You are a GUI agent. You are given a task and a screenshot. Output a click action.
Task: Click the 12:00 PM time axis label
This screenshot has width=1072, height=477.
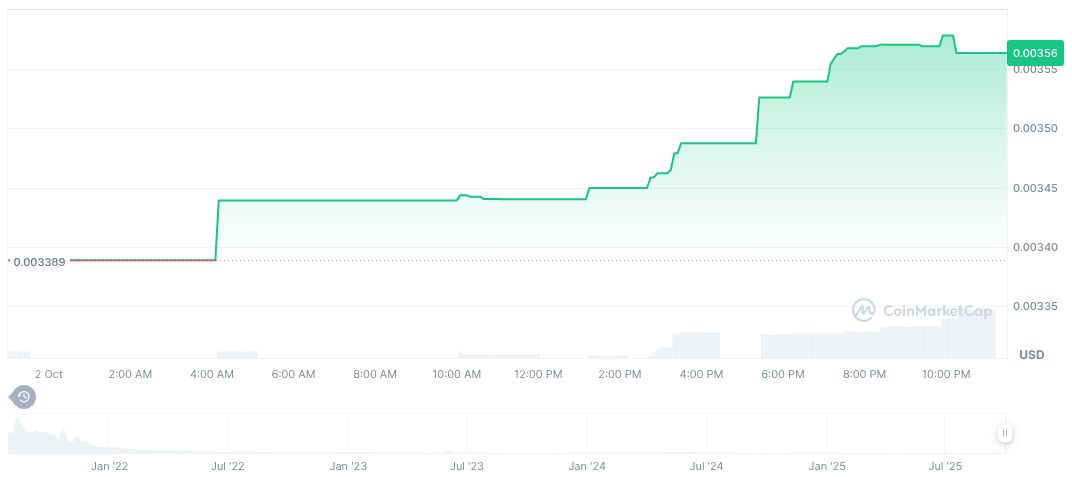(538, 374)
